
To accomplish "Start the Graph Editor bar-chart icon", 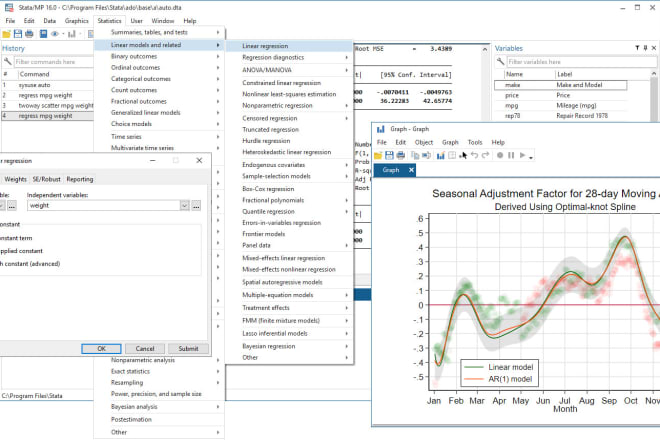I will tap(440, 155).
